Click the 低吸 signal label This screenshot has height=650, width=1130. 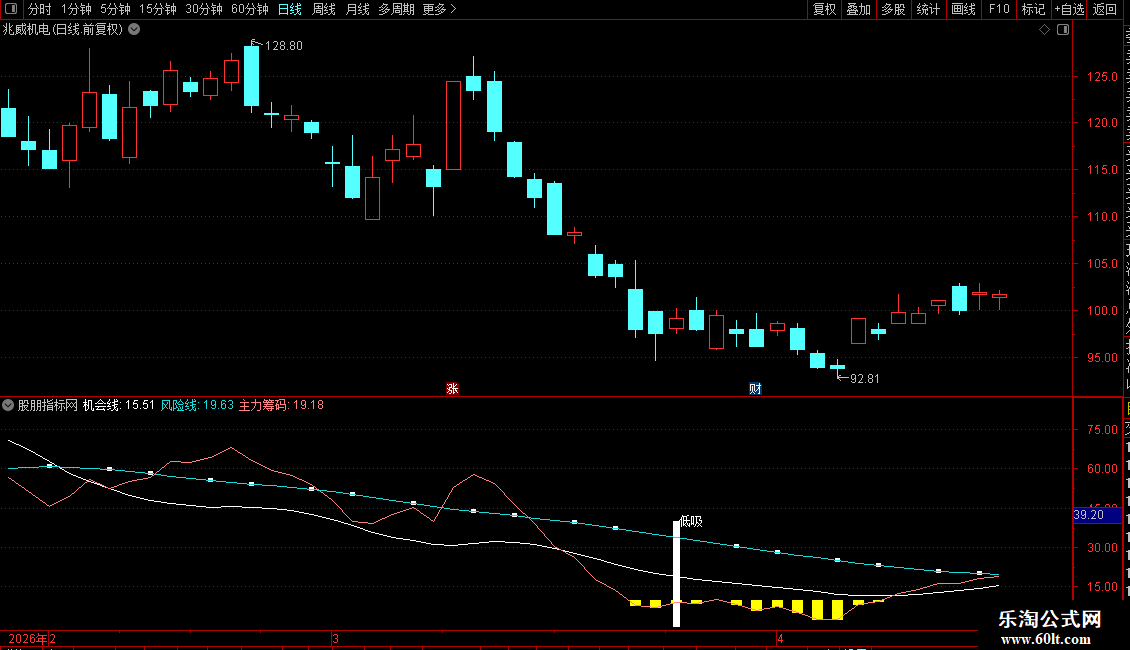(x=691, y=521)
